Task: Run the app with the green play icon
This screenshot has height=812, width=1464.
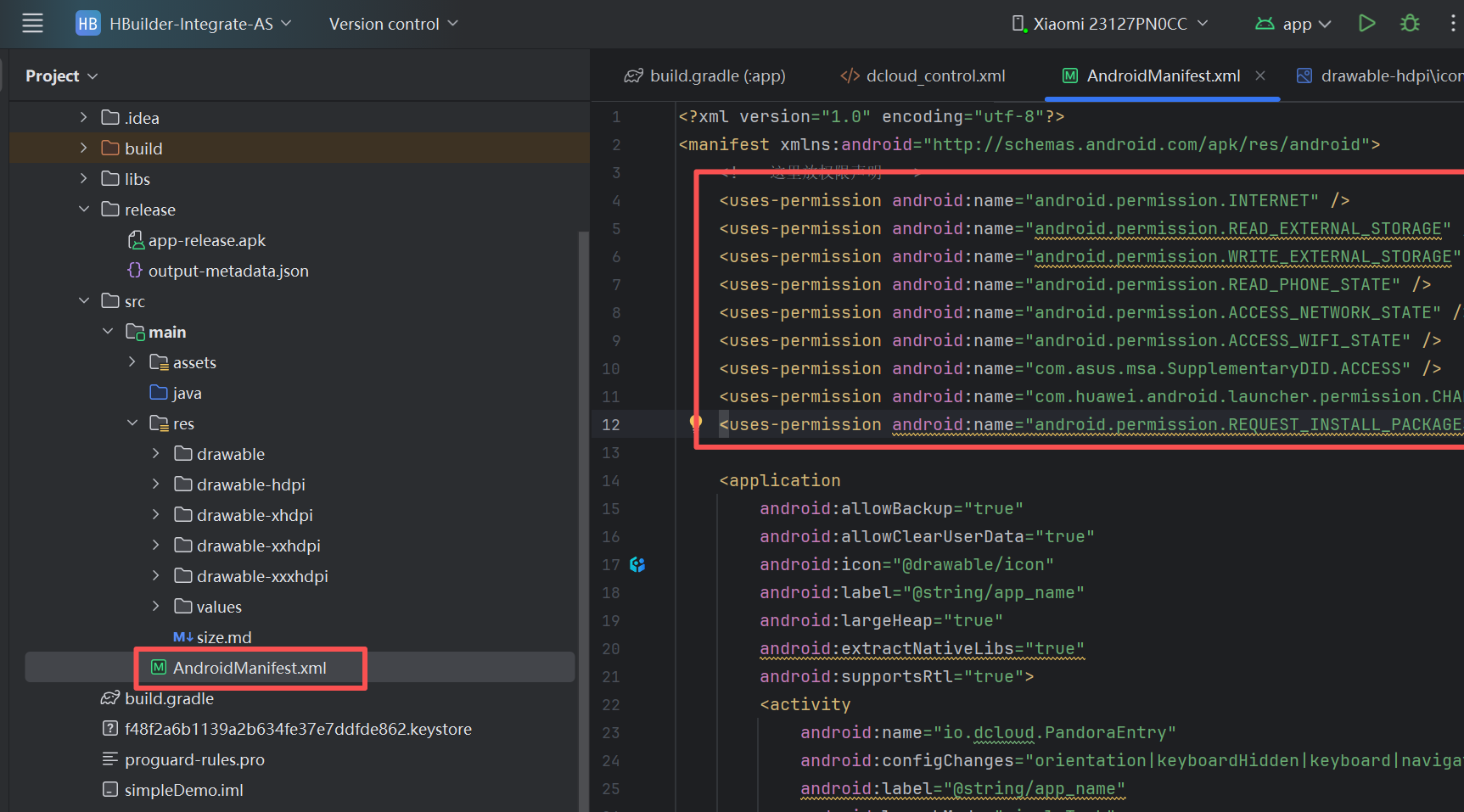Action: pyautogui.click(x=1366, y=24)
